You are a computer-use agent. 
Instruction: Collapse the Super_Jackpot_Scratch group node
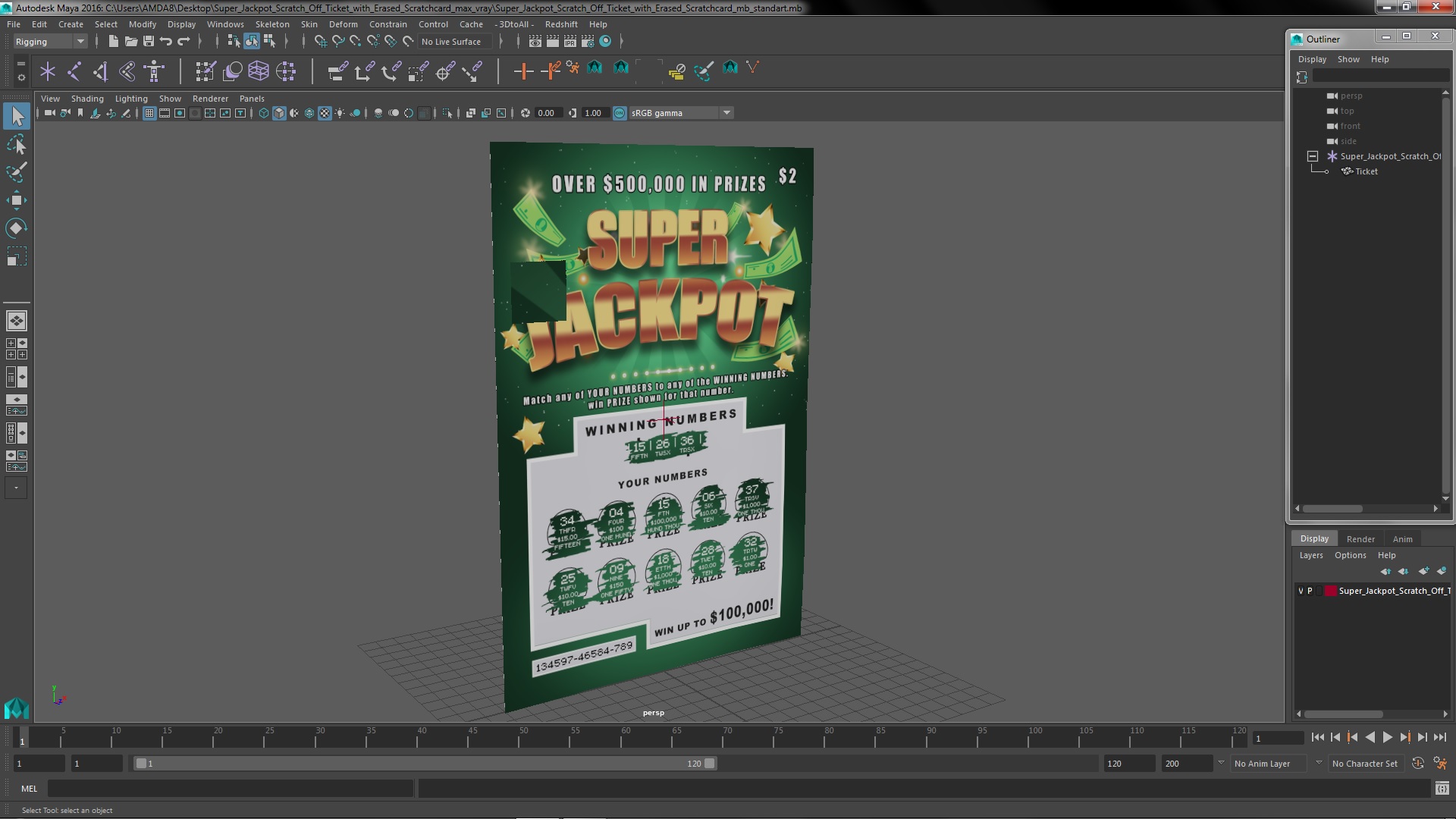coord(1313,156)
